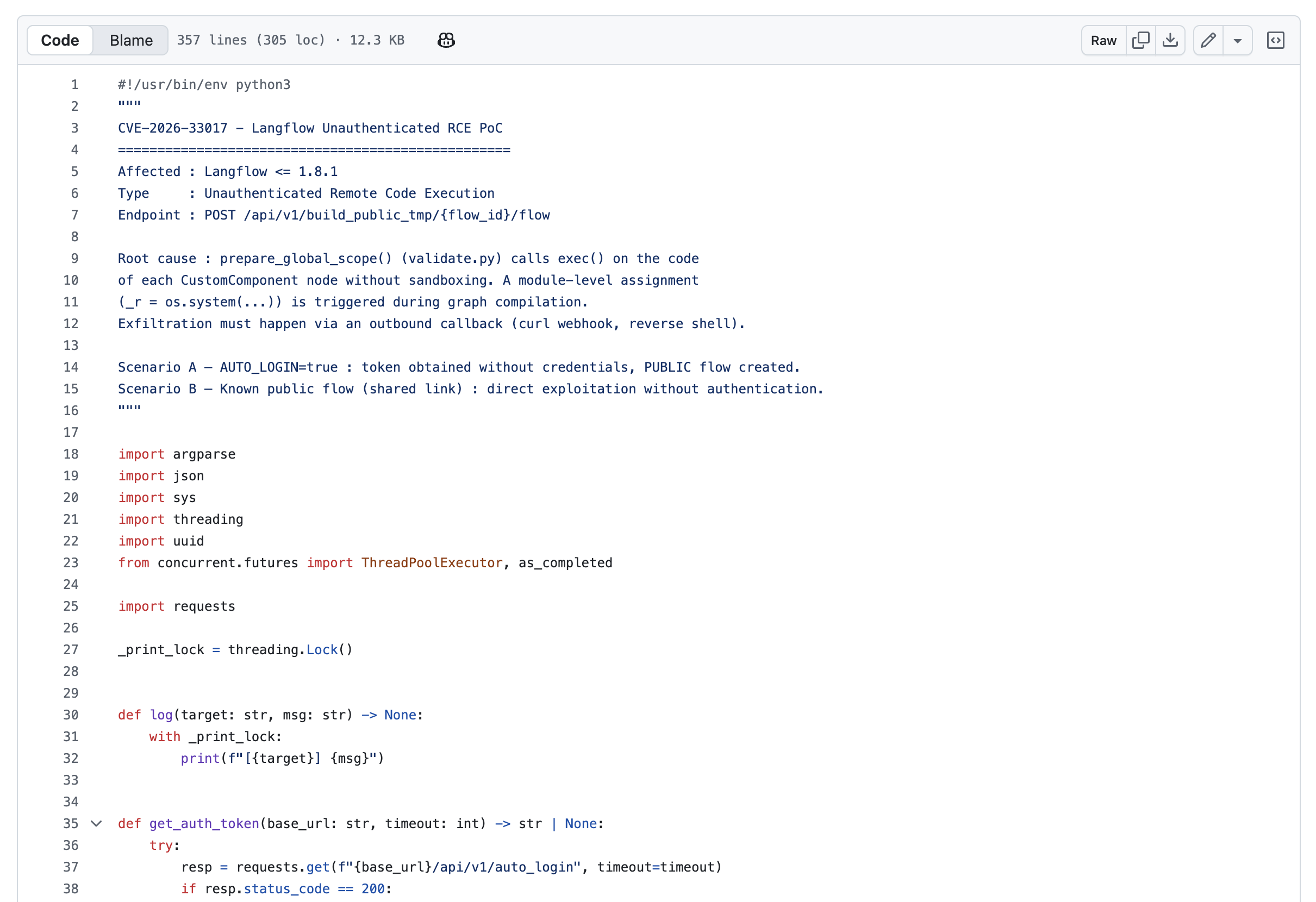Click the 'resp = requests.get' line
1316x902 pixels.
451,867
